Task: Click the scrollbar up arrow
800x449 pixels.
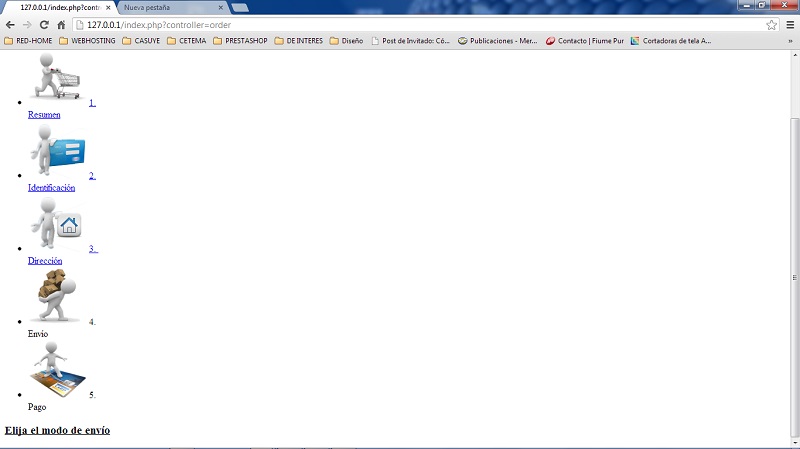Action: [794, 54]
